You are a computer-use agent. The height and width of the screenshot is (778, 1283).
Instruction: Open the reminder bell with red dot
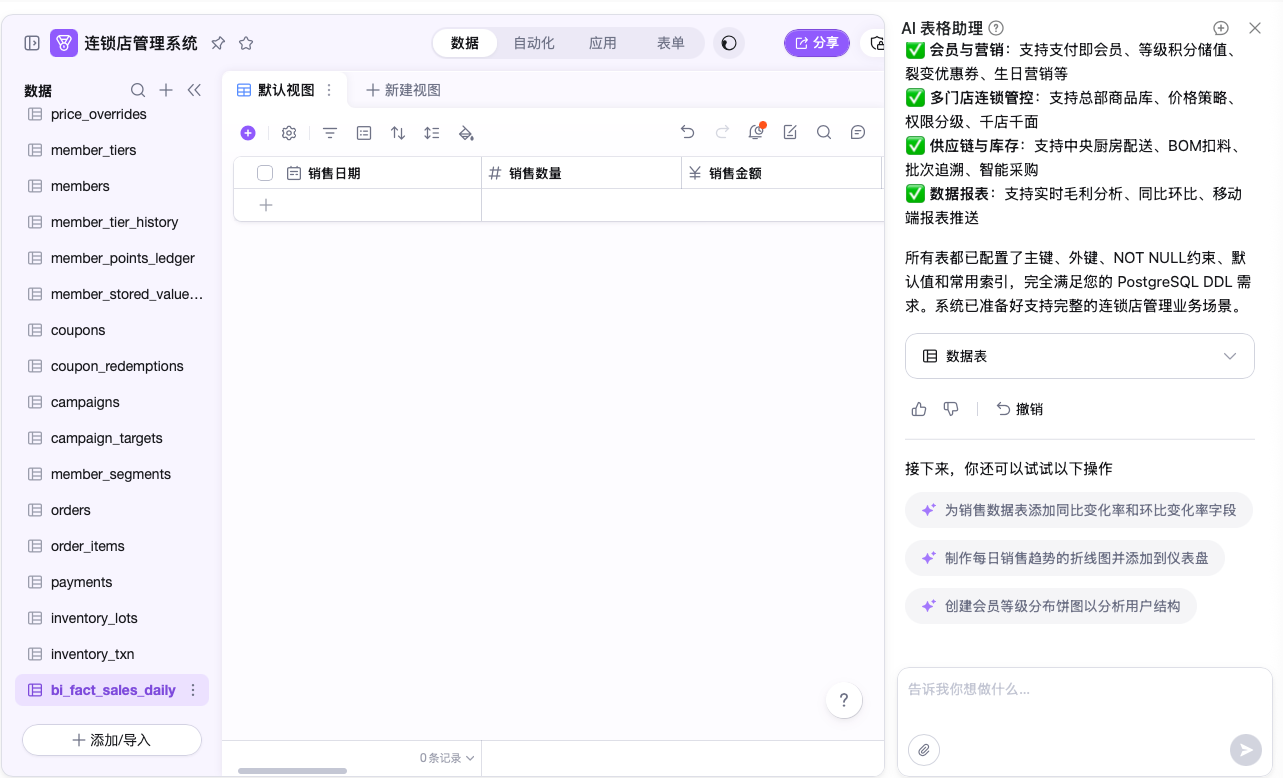click(x=756, y=132)
